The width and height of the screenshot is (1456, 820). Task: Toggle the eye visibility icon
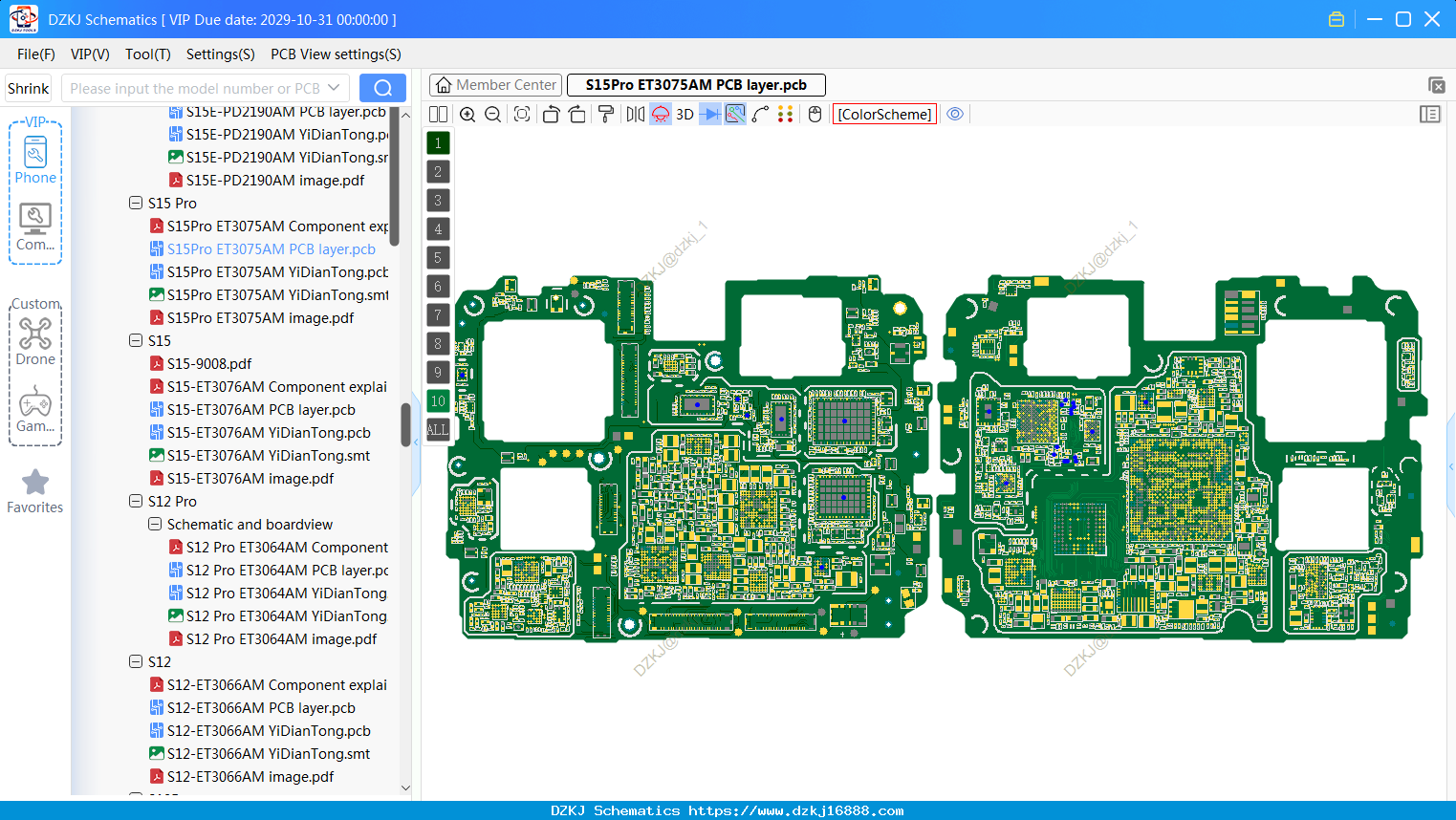(x=955, y=115)
